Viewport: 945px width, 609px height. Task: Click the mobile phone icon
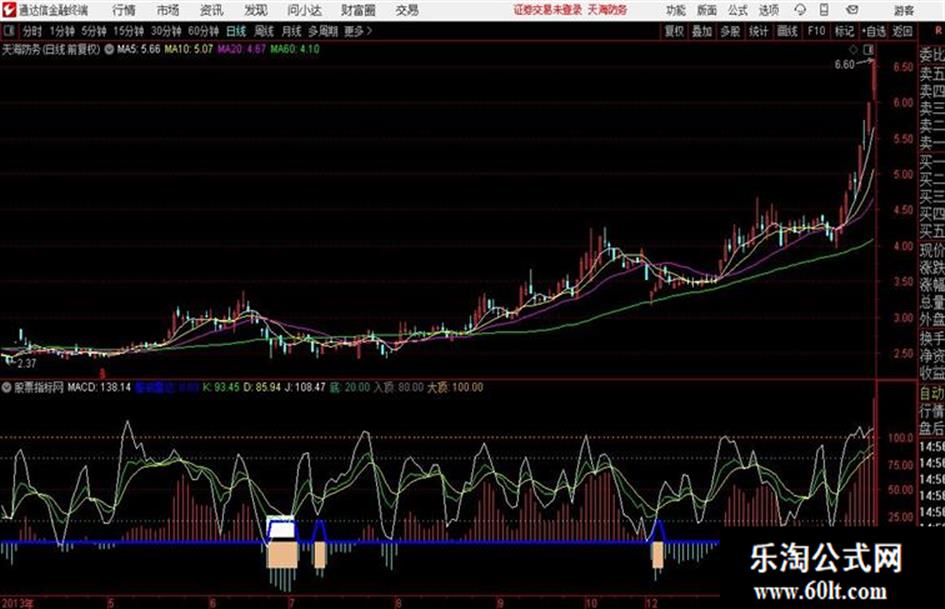click(x=824, y=10)
